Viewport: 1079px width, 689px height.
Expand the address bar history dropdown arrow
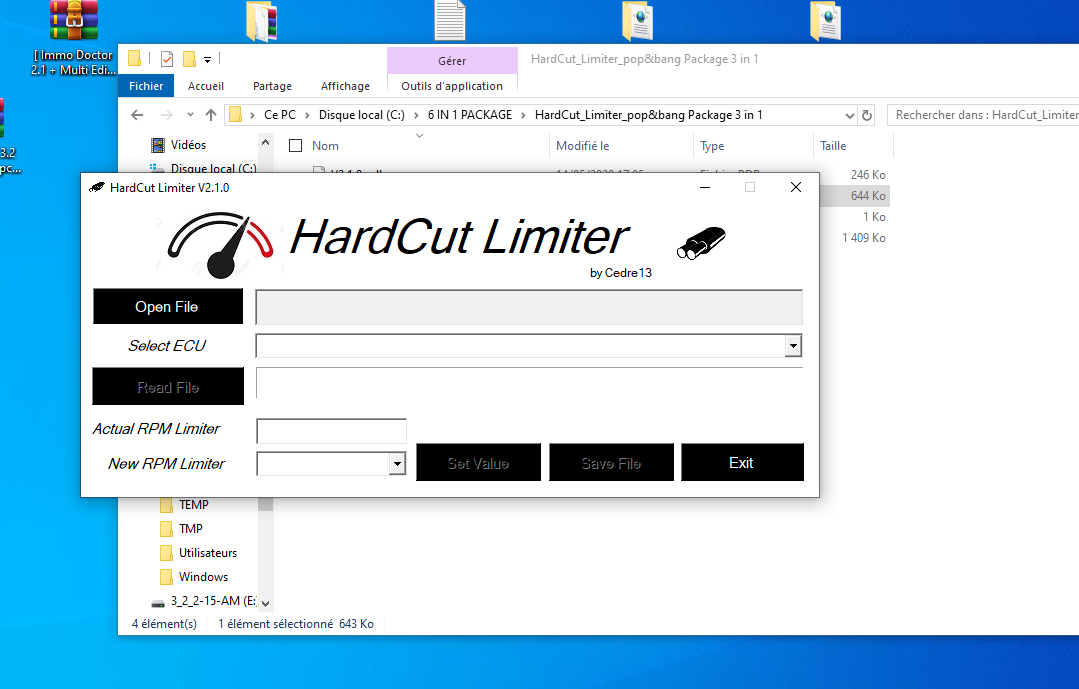[x=850, y=115]
